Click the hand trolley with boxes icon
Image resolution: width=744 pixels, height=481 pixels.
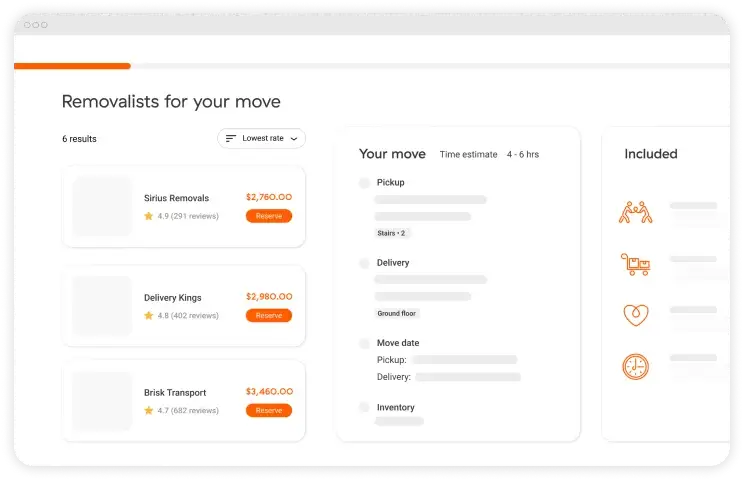point(635,264)
